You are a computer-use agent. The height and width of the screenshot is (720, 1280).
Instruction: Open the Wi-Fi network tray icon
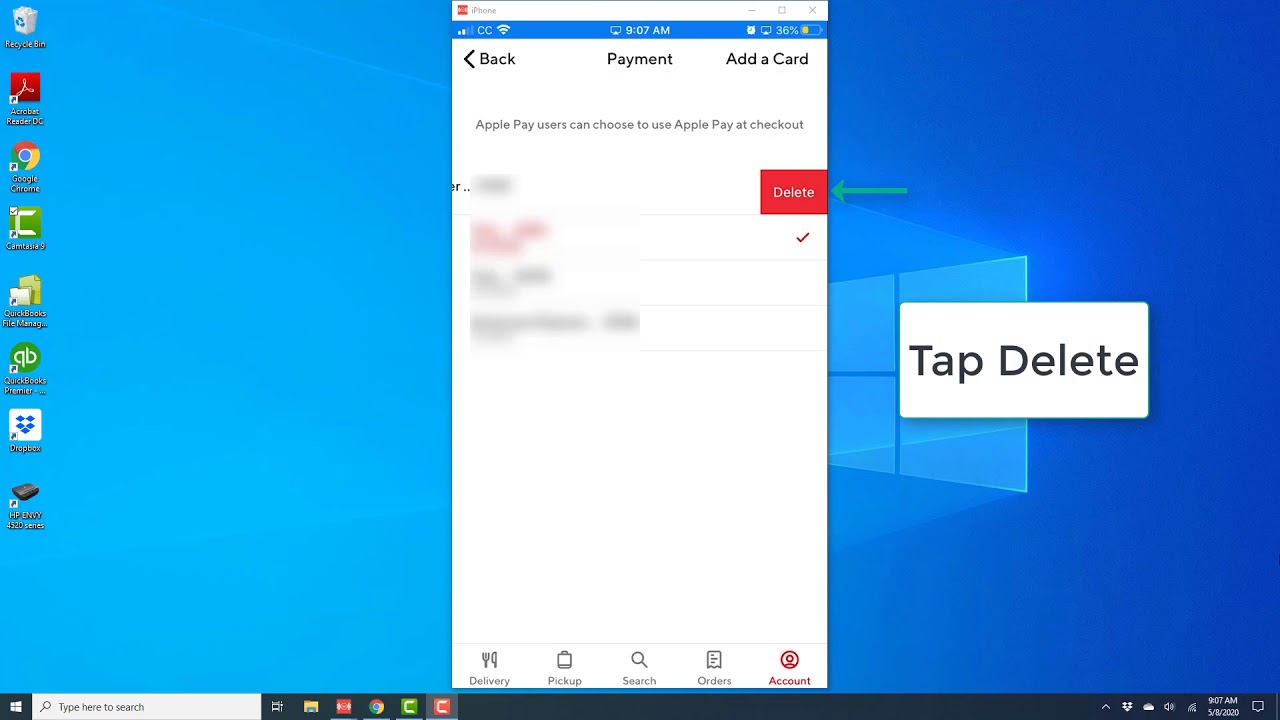1191,707
